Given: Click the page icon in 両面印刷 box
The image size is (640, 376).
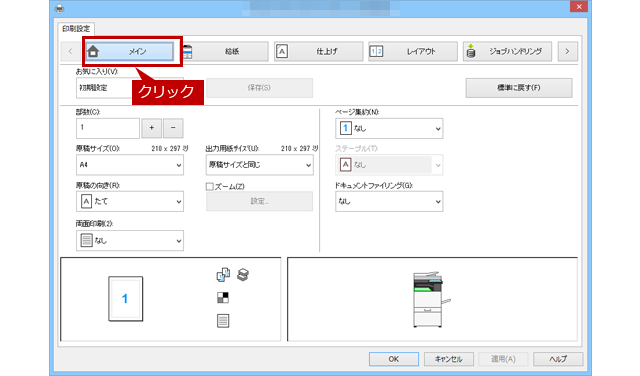Looking at the screenshot, I should click(x=86, y=240).
